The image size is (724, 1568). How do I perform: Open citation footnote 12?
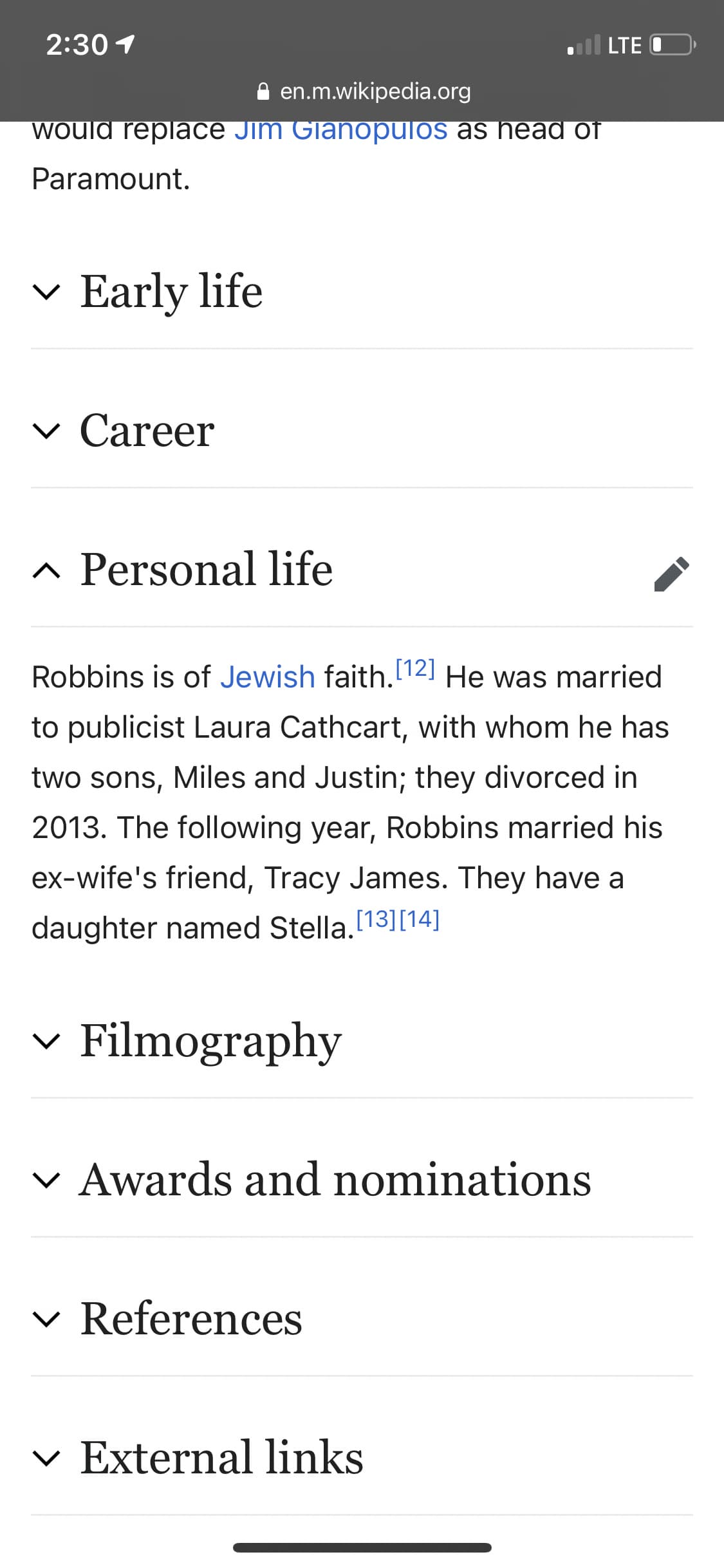[415, 668]
